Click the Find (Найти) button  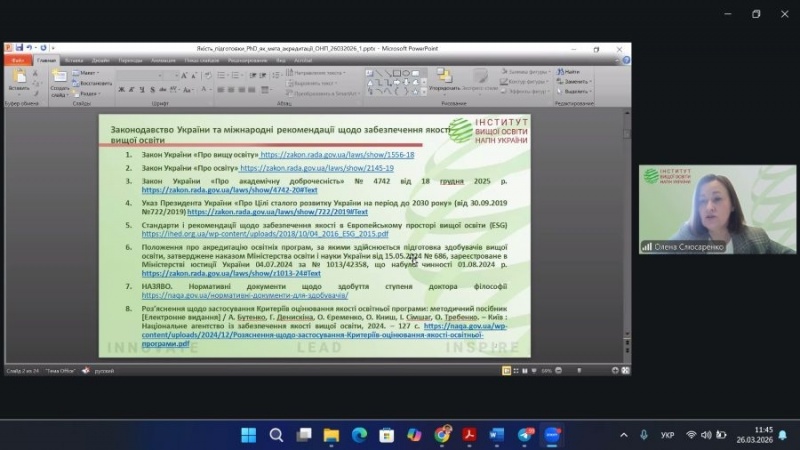click(571, 72)
